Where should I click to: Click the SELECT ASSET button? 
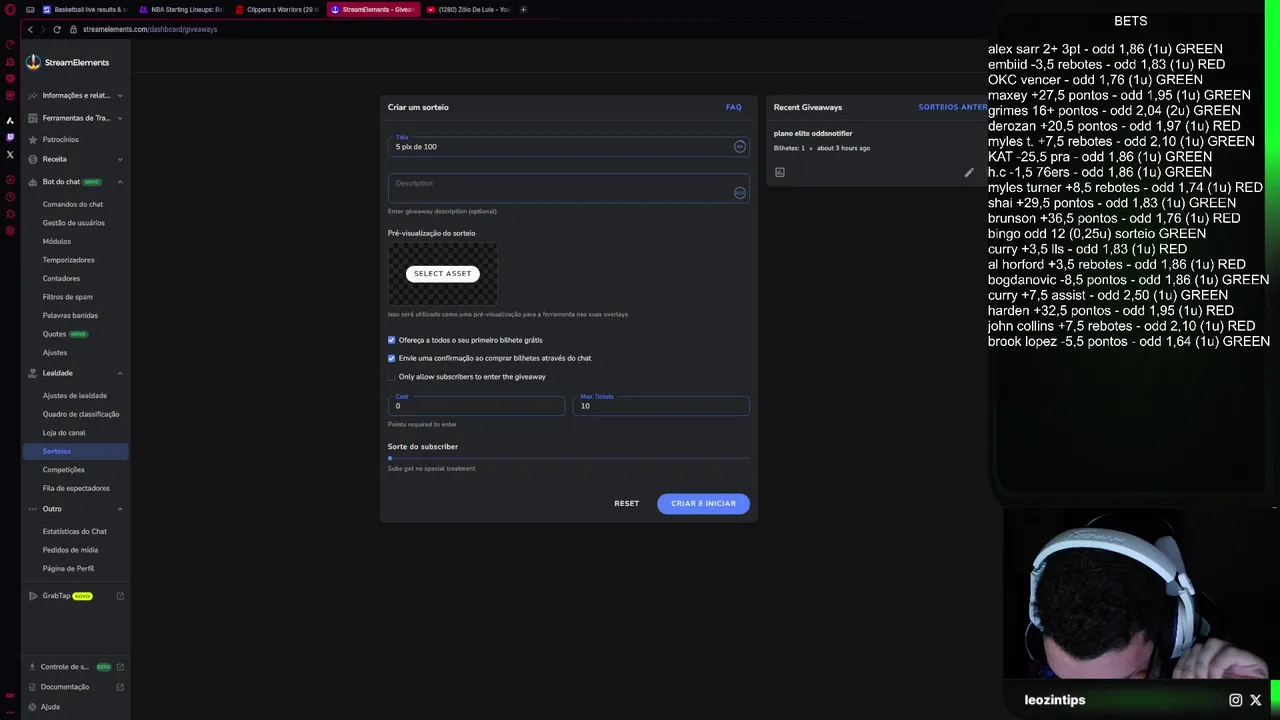pyautogui.click(x=442, y=273)
